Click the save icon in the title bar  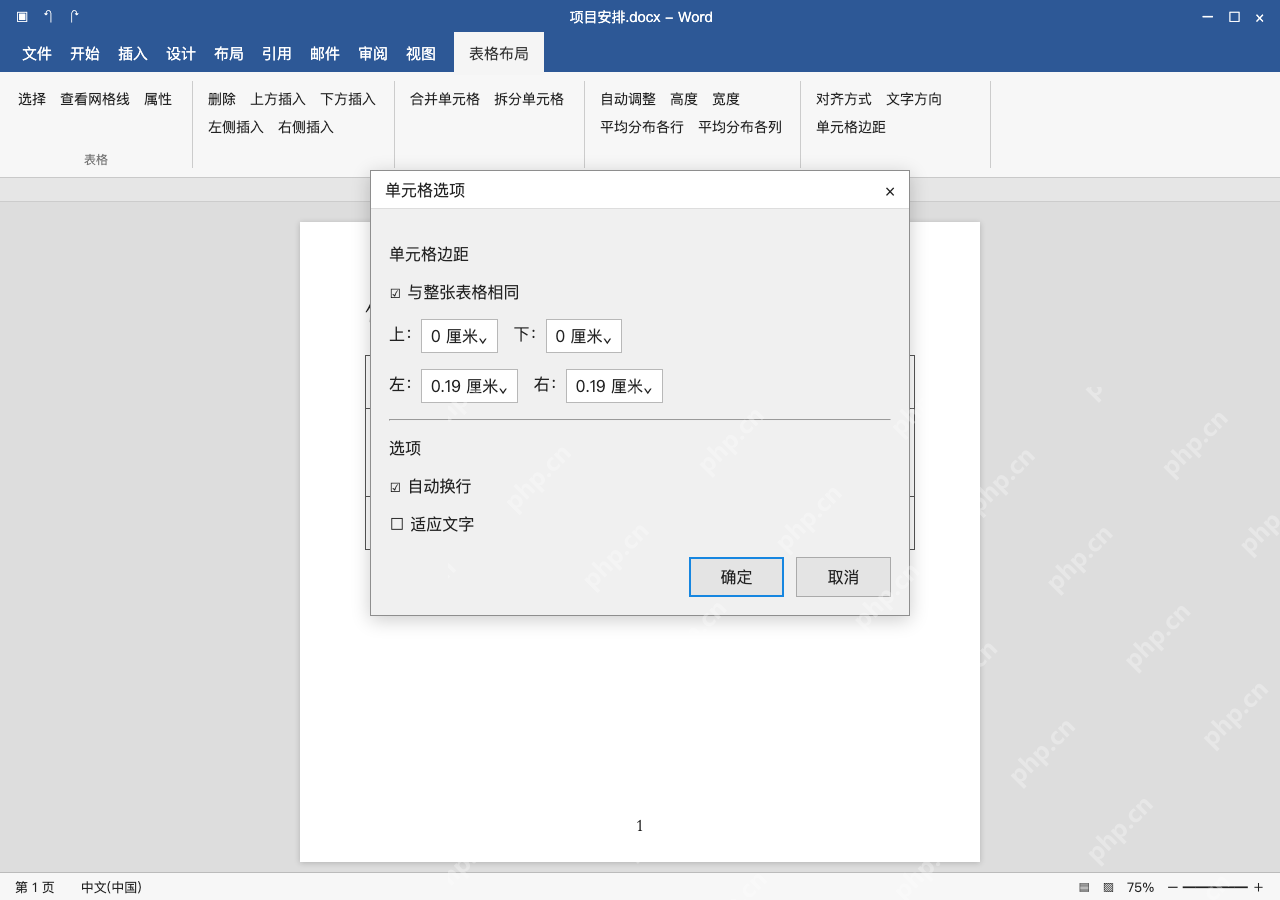click(x=22, y=17)
